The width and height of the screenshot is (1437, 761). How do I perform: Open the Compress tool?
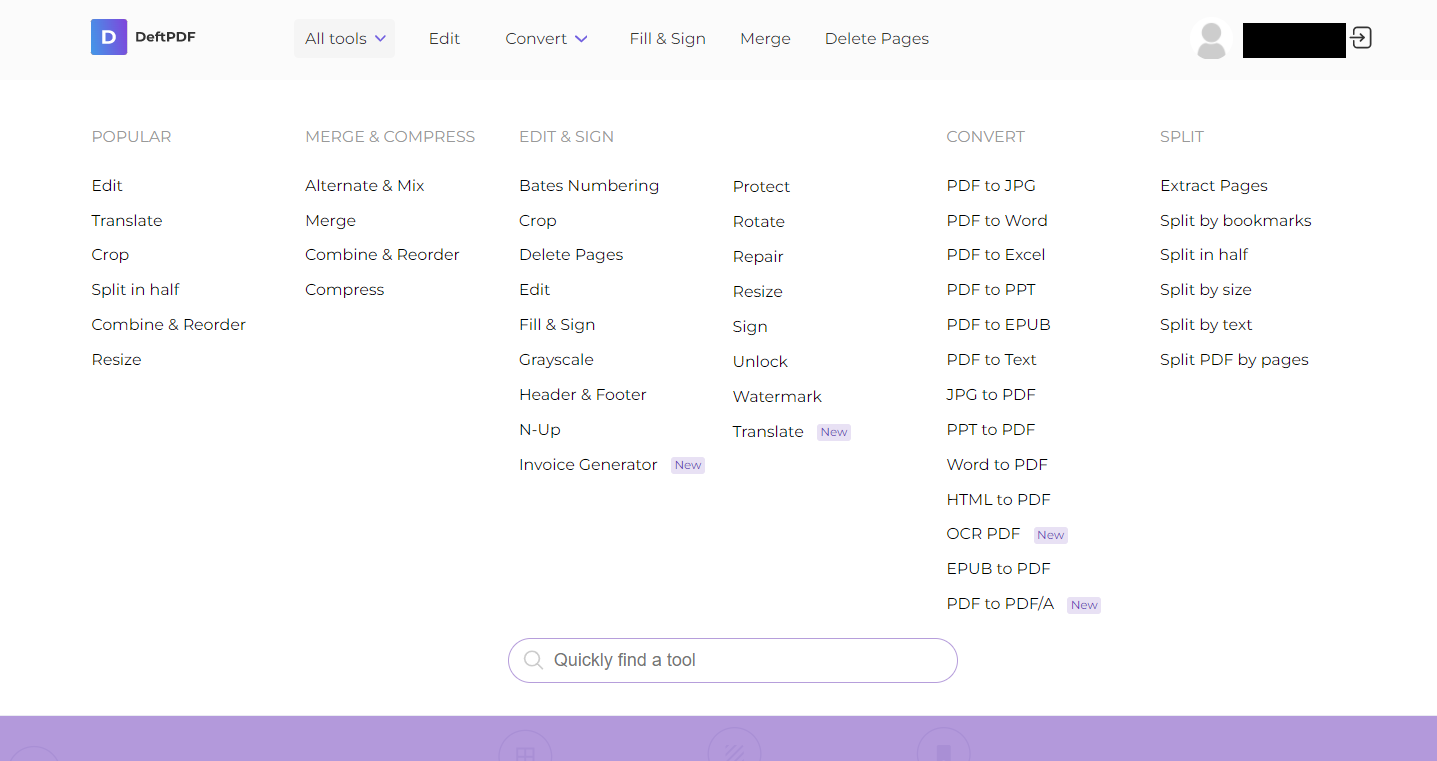point(344,289)
